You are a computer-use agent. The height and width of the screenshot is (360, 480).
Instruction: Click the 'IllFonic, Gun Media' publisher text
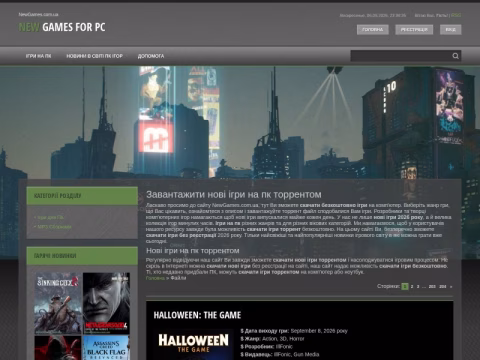[296, 355]
